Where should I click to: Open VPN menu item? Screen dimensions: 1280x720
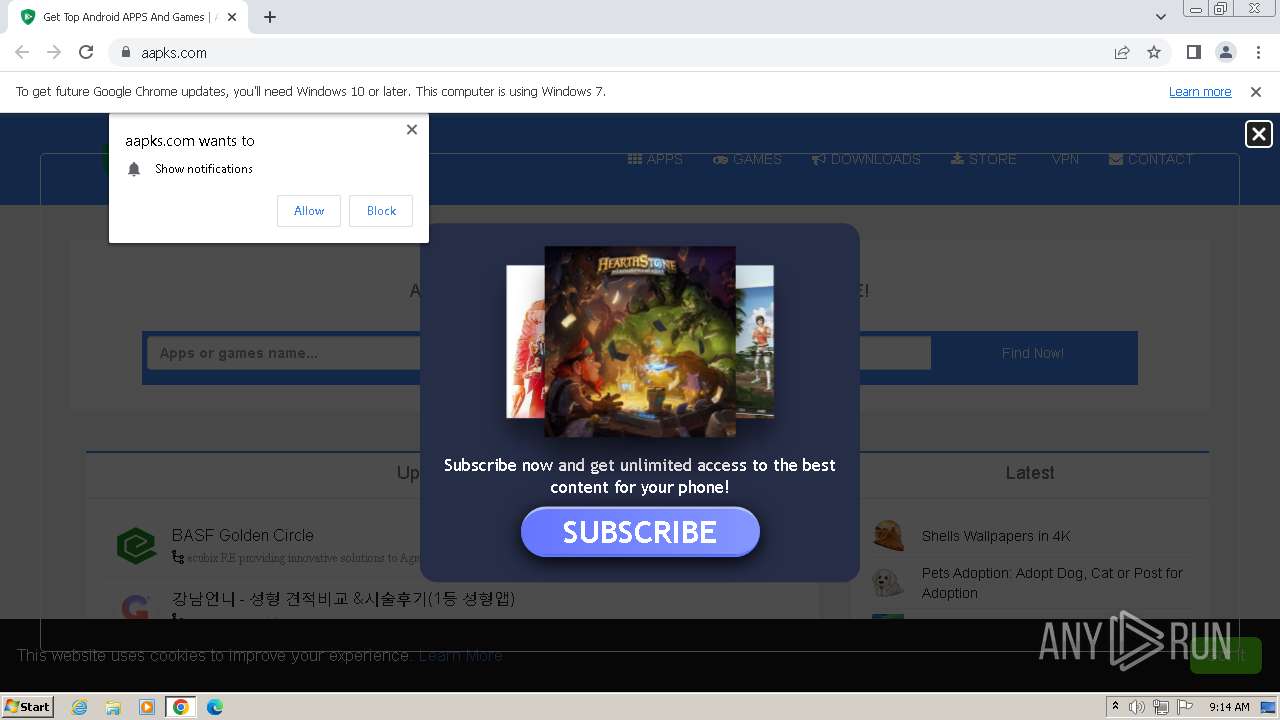(x=1065, y=159)
